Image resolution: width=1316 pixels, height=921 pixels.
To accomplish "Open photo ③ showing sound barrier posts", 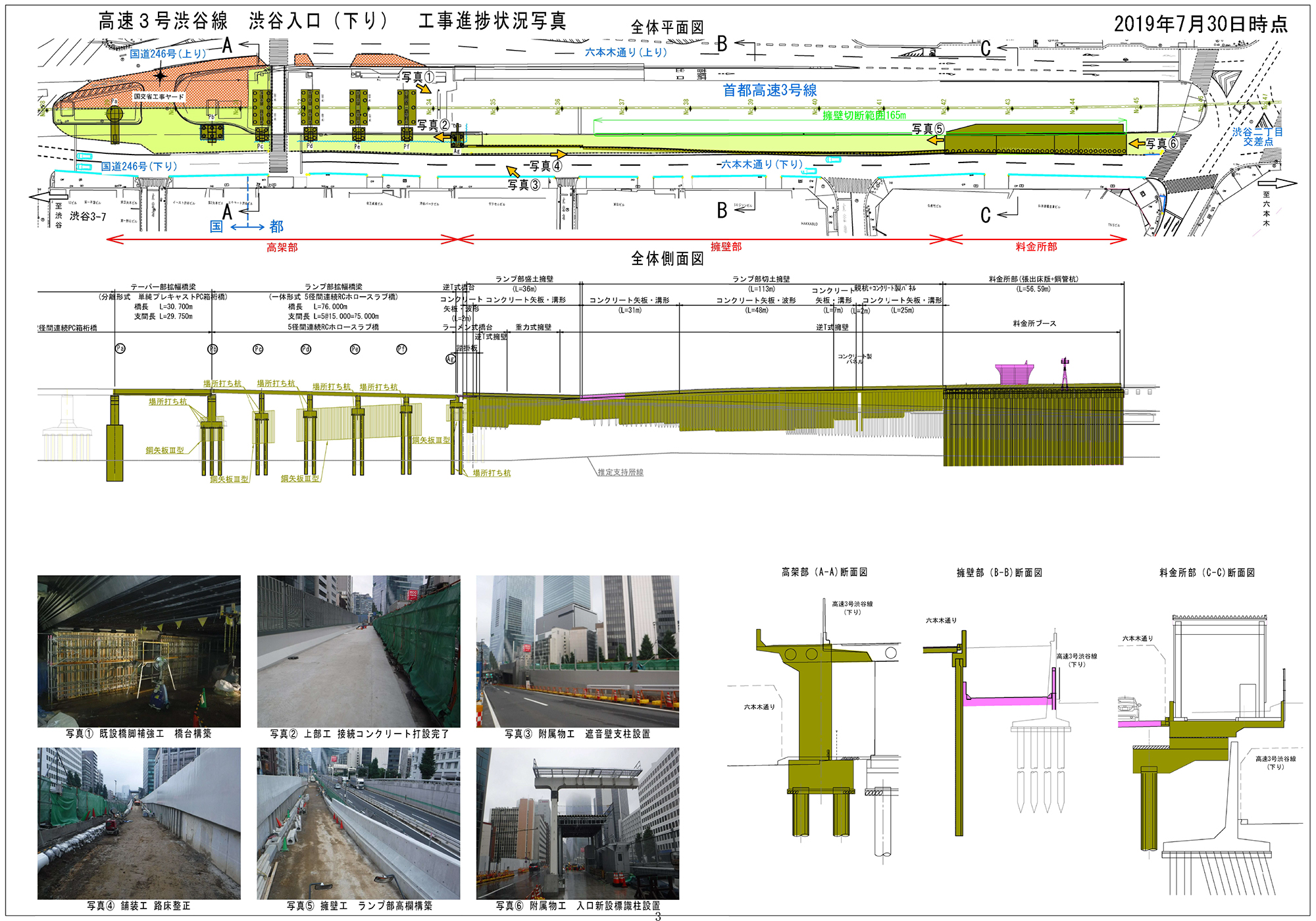I will click(577, 651).
